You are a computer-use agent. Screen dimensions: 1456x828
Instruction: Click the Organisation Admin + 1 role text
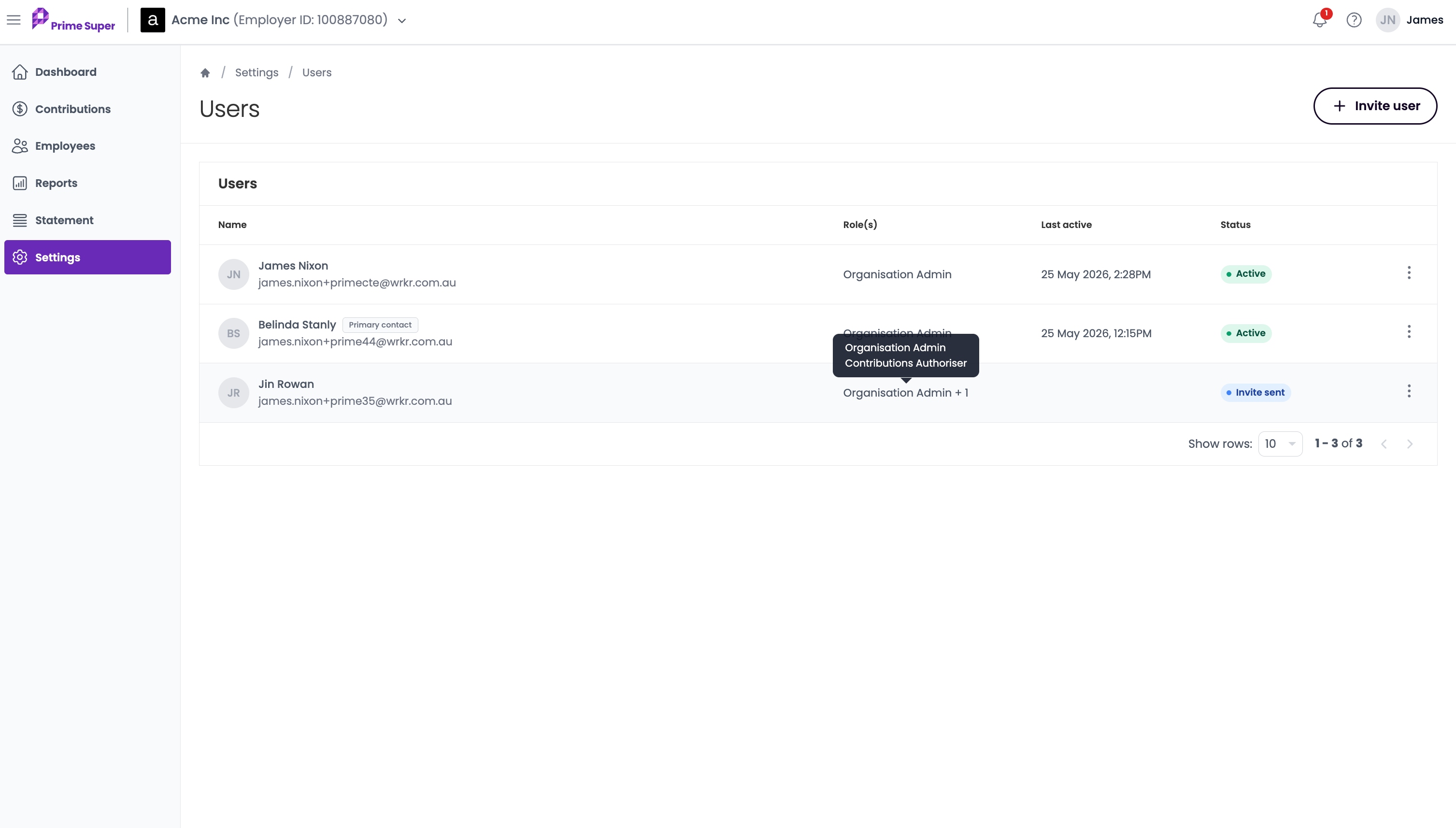pos(905,392)
